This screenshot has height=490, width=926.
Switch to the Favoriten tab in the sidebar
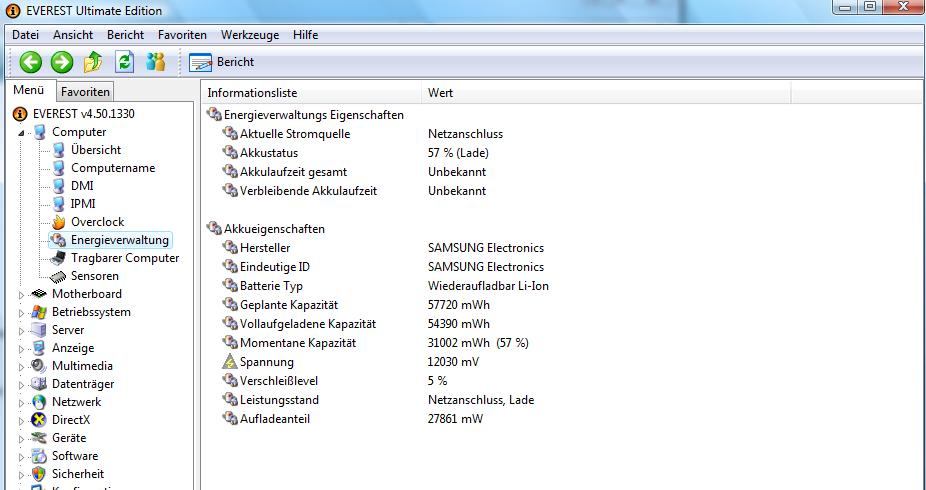coord(85,92)
